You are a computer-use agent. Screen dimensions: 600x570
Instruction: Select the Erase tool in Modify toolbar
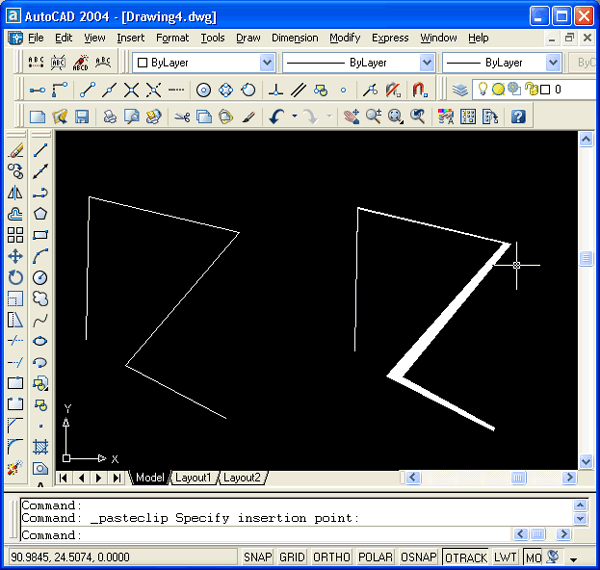15,151
